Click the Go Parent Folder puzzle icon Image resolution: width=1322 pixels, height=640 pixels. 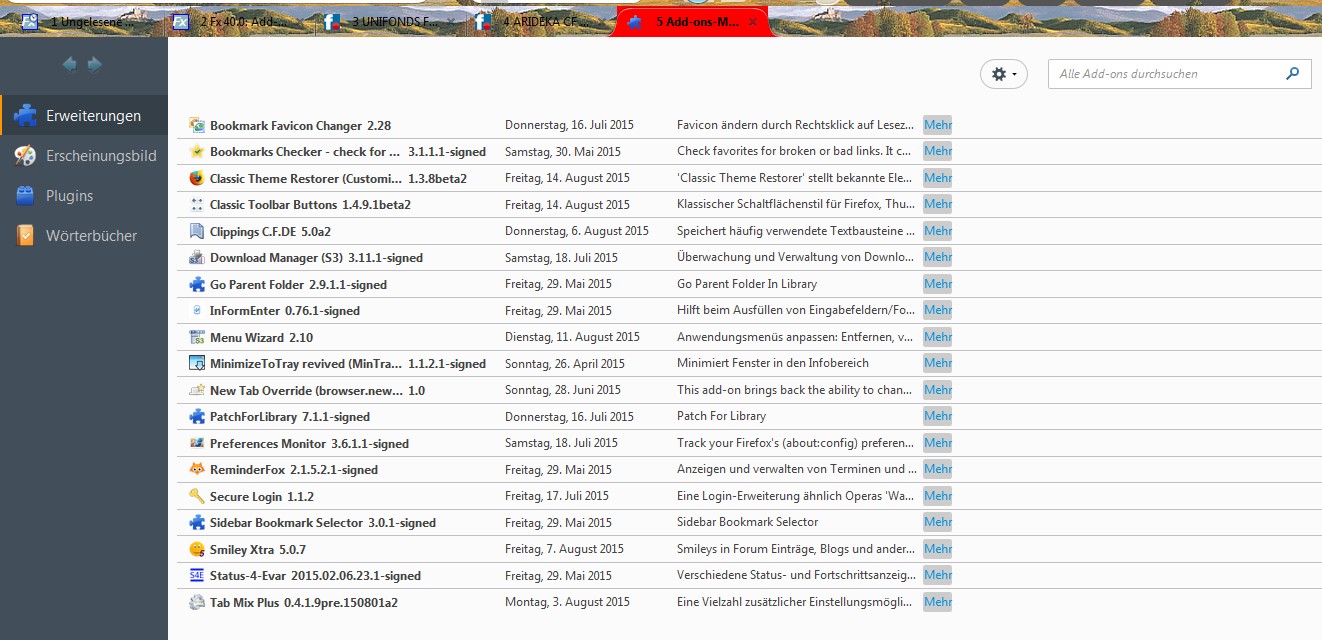pyautogui.click(x=197, y=284)
